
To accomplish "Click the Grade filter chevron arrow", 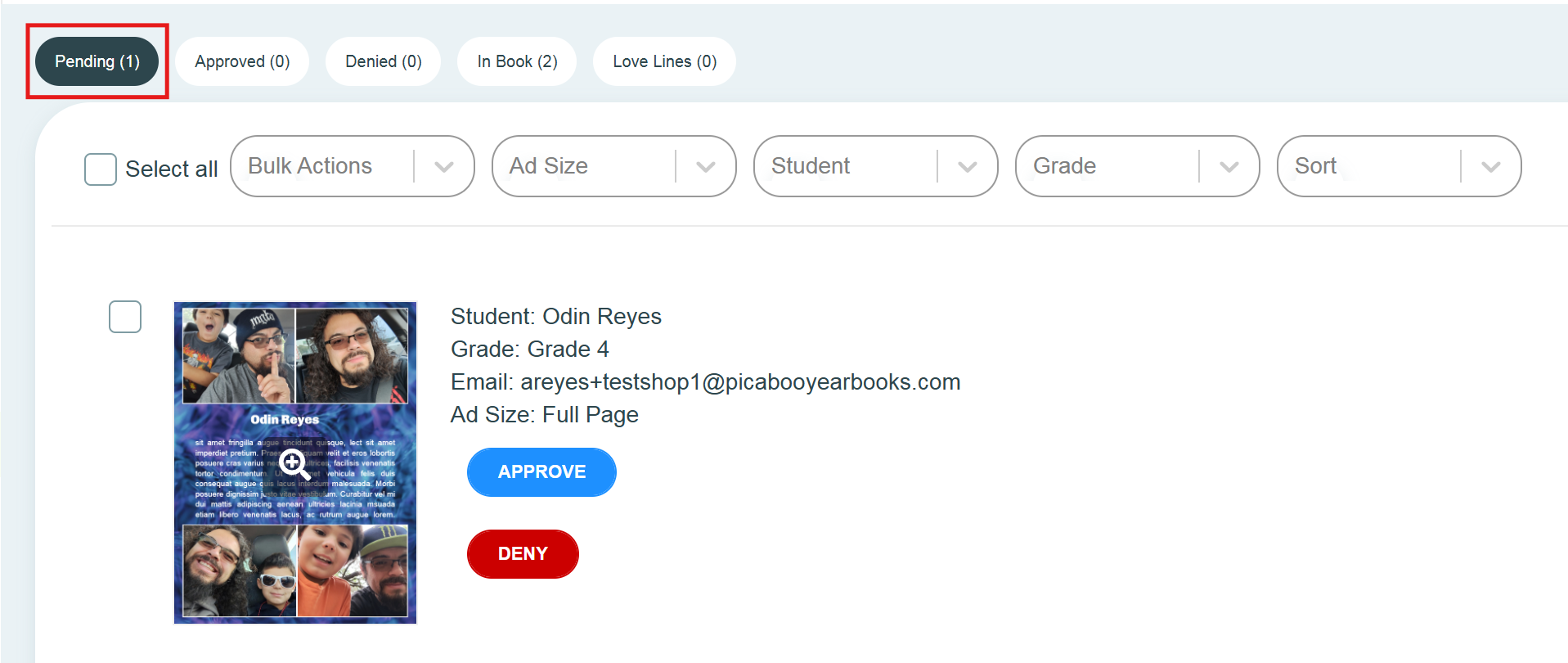I will point(1229,167).
